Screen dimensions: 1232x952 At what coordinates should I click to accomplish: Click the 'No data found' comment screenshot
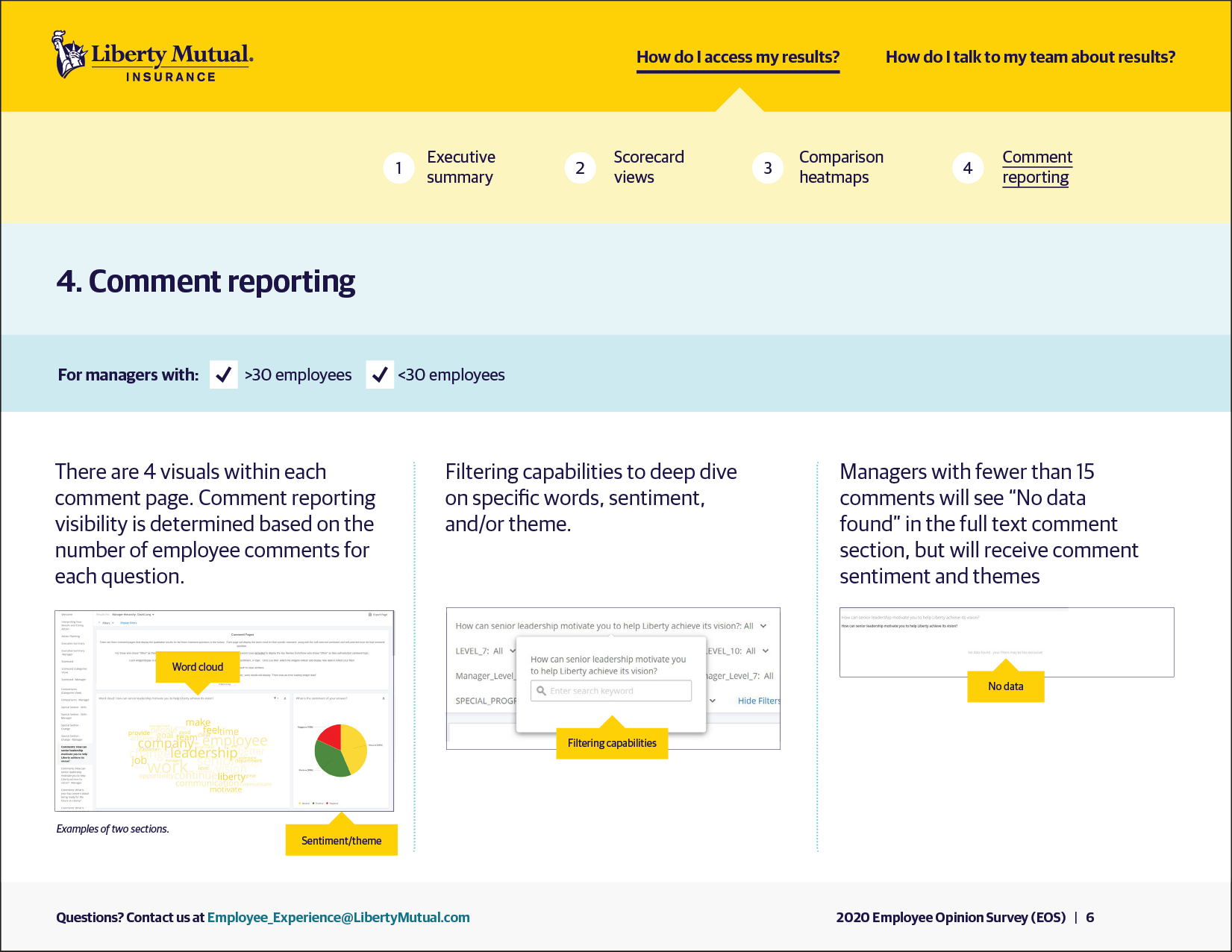tap(1007, 642)
